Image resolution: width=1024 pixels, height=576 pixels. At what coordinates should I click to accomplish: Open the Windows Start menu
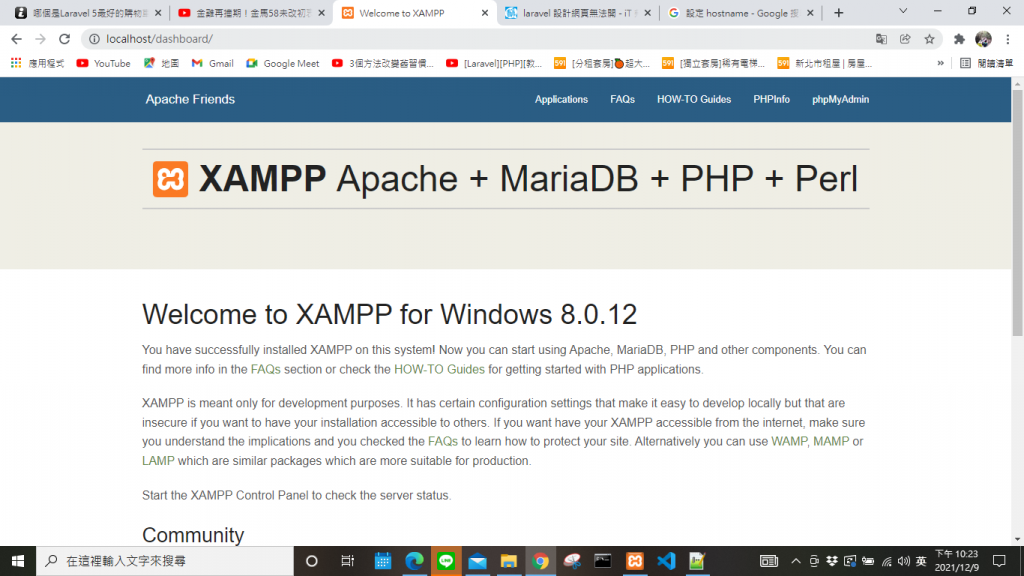point(18,561)
